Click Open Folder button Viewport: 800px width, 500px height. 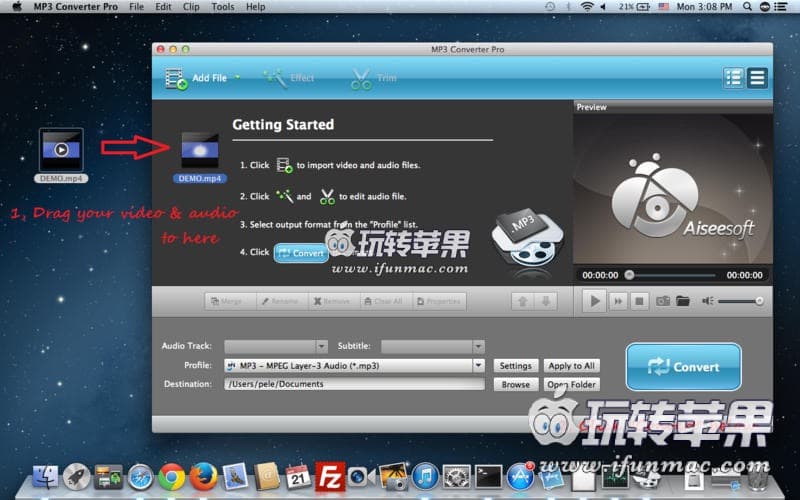(x=571, y=384)
